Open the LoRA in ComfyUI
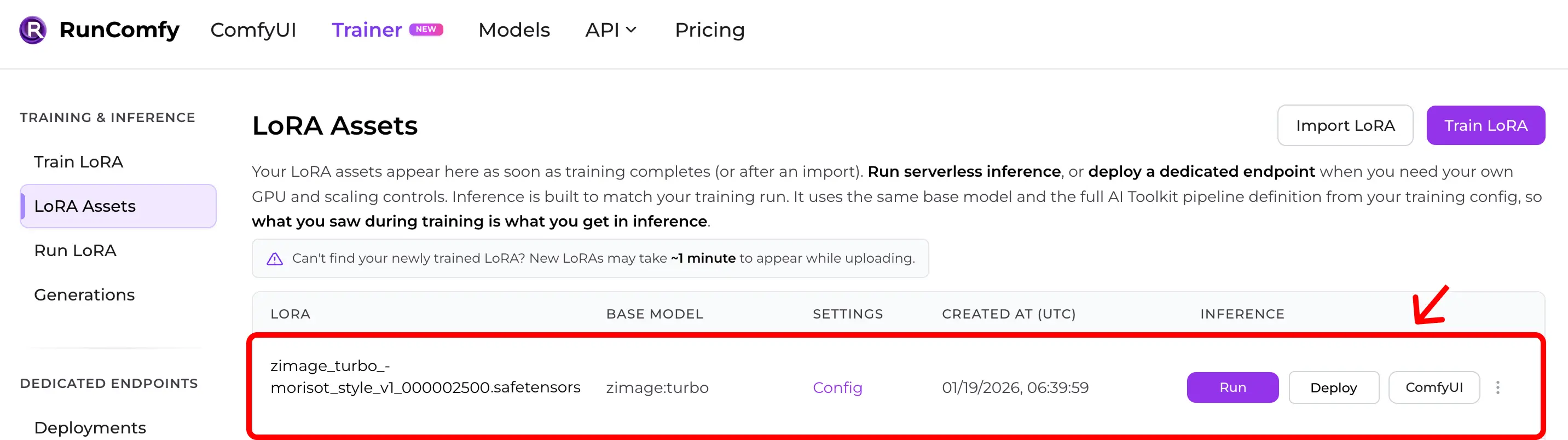Viewport: 1568px width, 440px height. [x=1434, y=387]
